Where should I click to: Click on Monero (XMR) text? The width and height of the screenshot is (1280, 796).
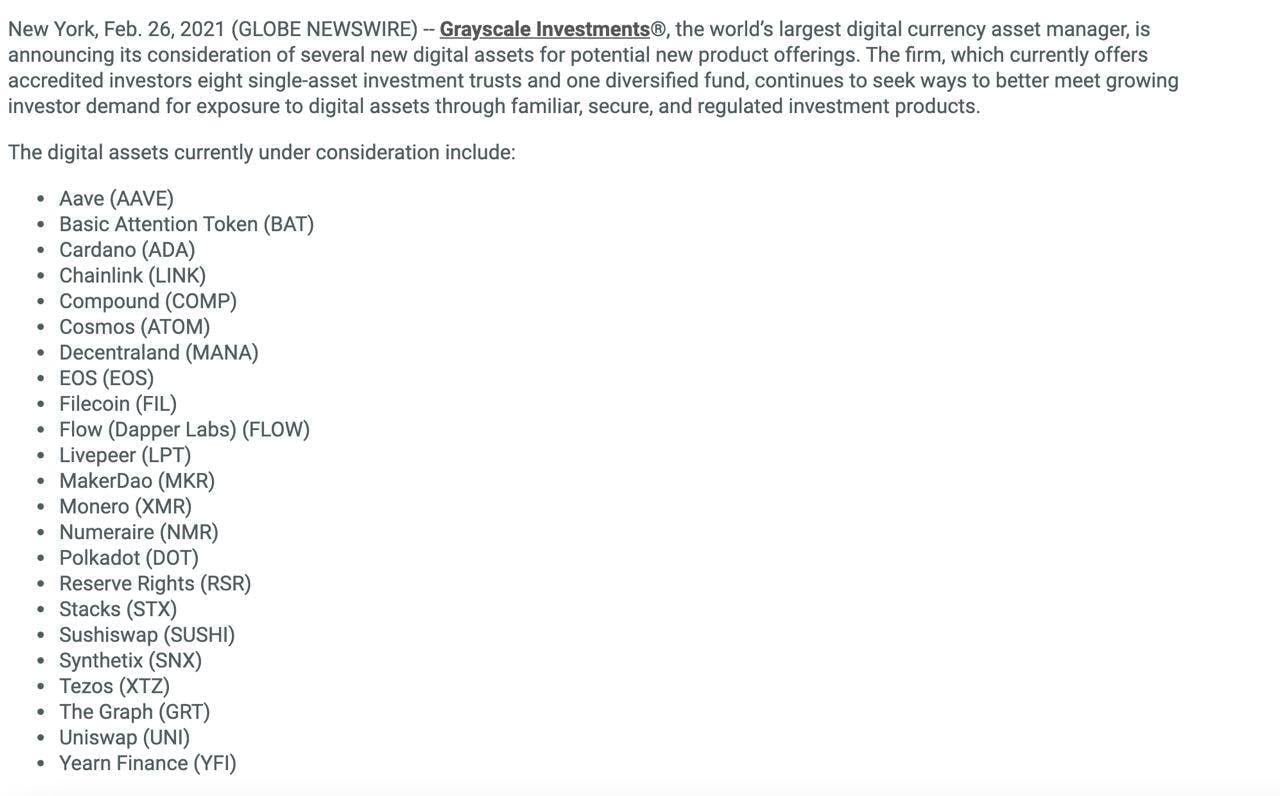pyautogui.click(x=125, y=506)
